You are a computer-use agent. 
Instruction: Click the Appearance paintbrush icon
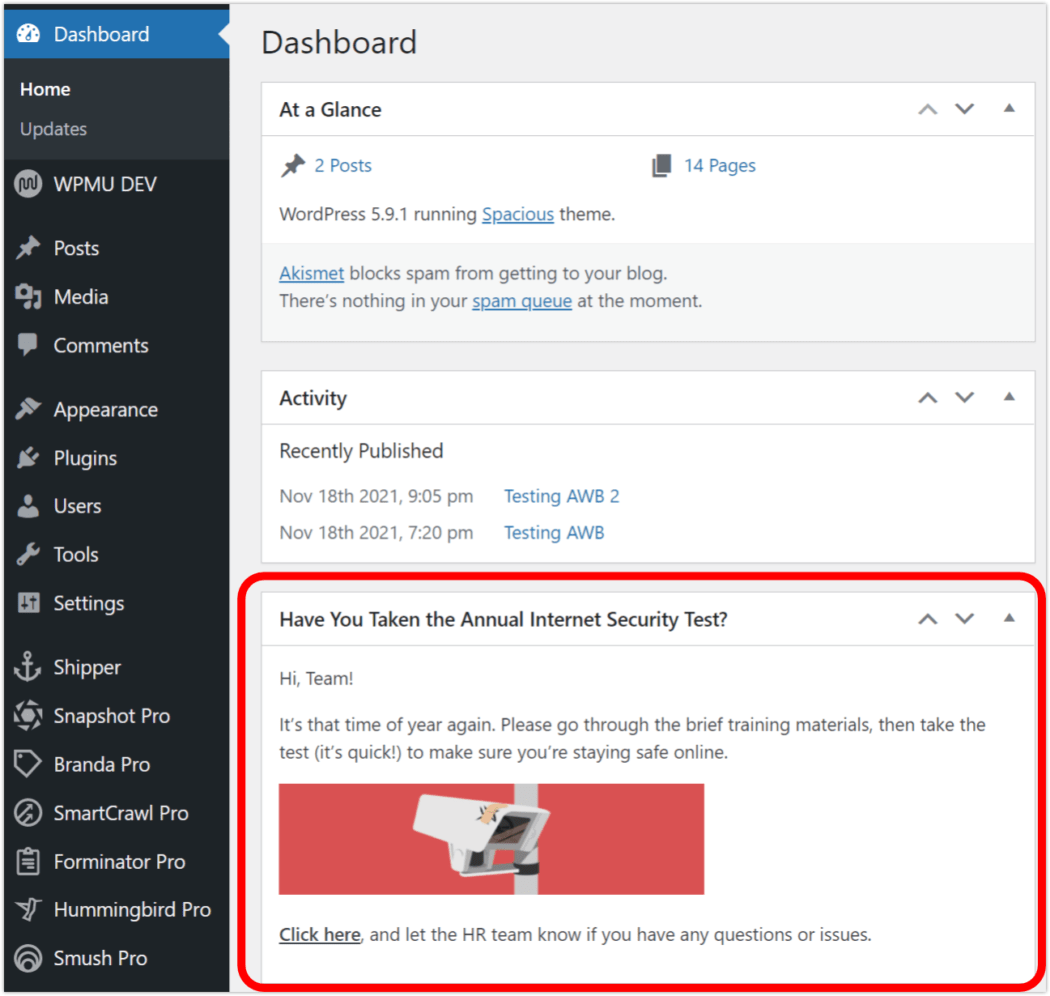28,409
